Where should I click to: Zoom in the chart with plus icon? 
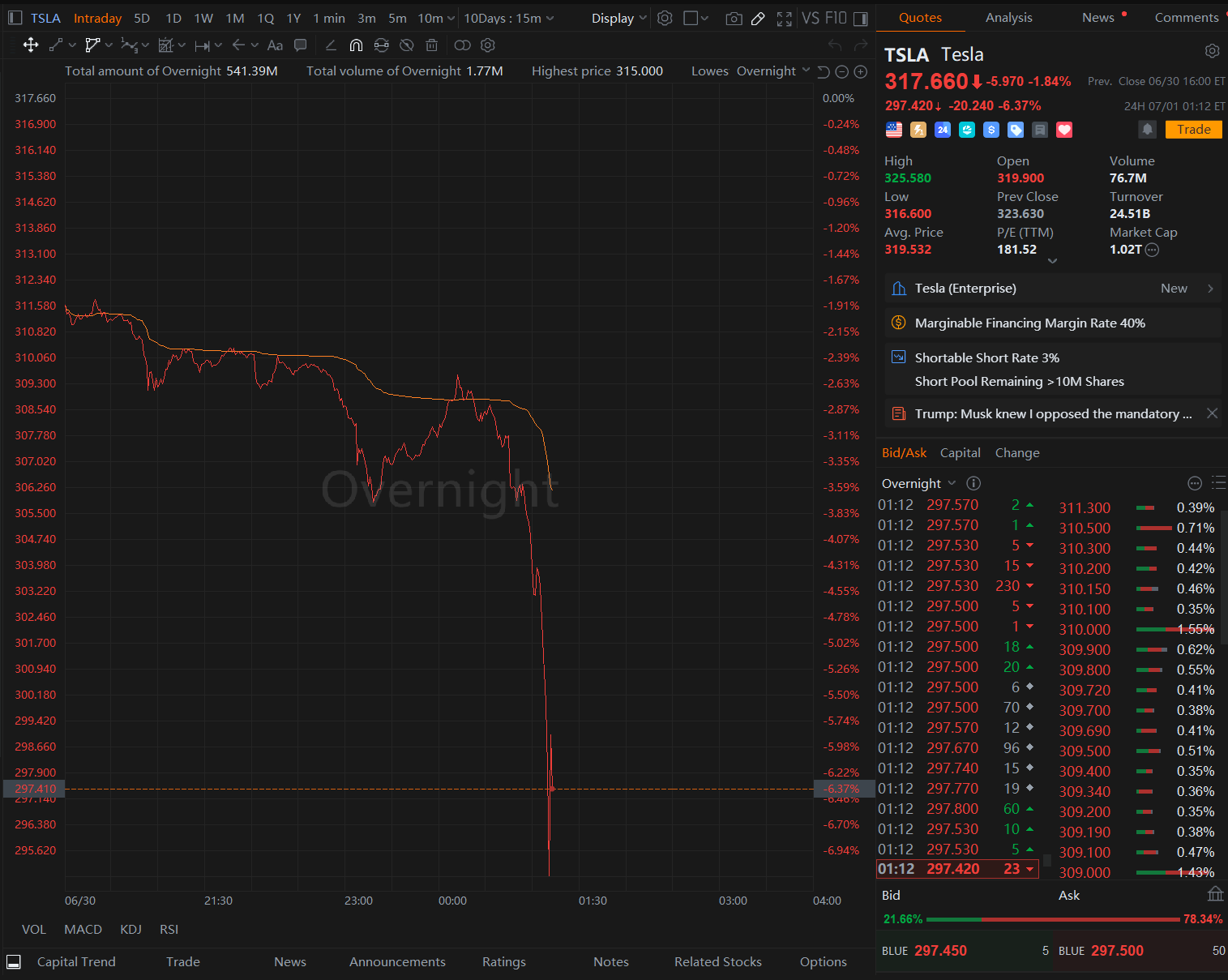coord(861,72)
